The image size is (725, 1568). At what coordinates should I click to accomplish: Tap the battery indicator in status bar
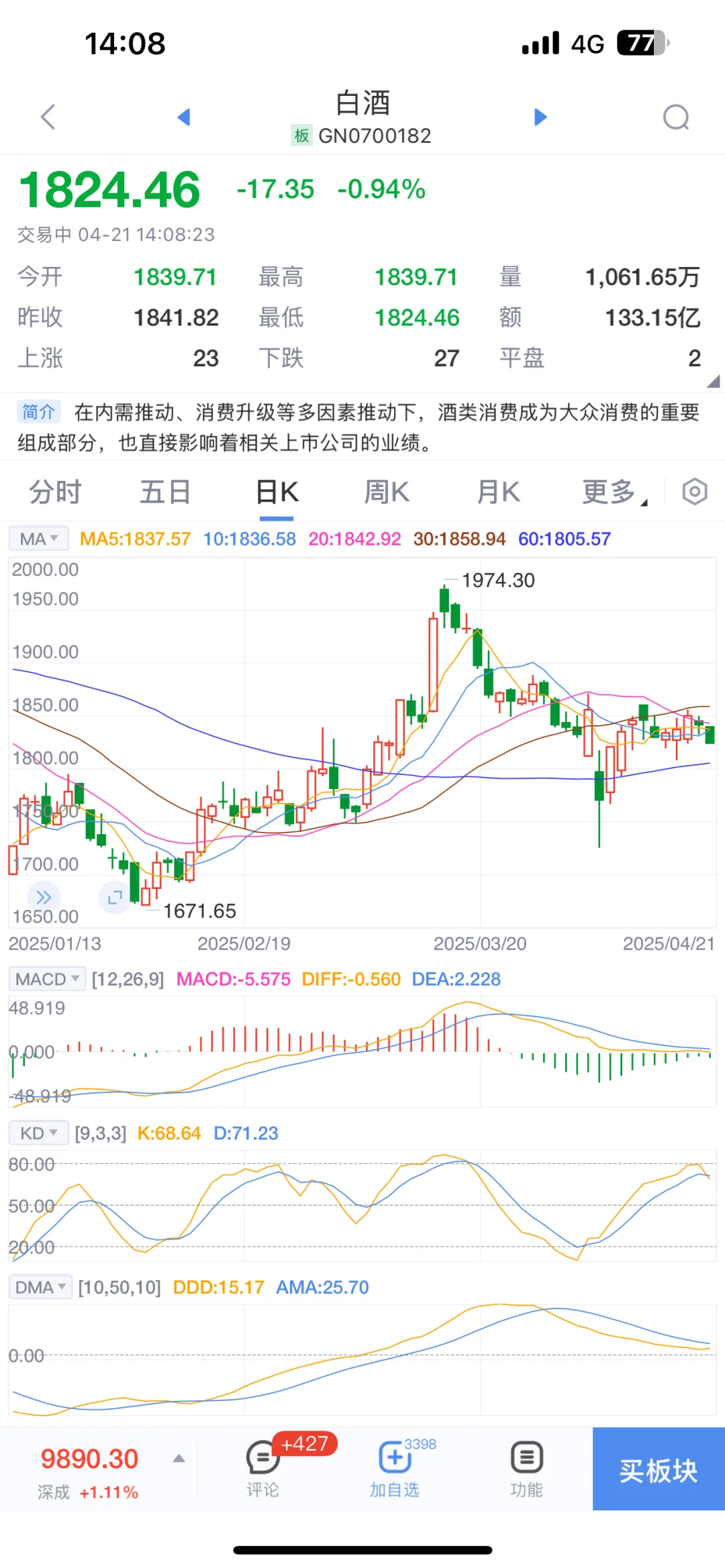[x=643, y=43]
